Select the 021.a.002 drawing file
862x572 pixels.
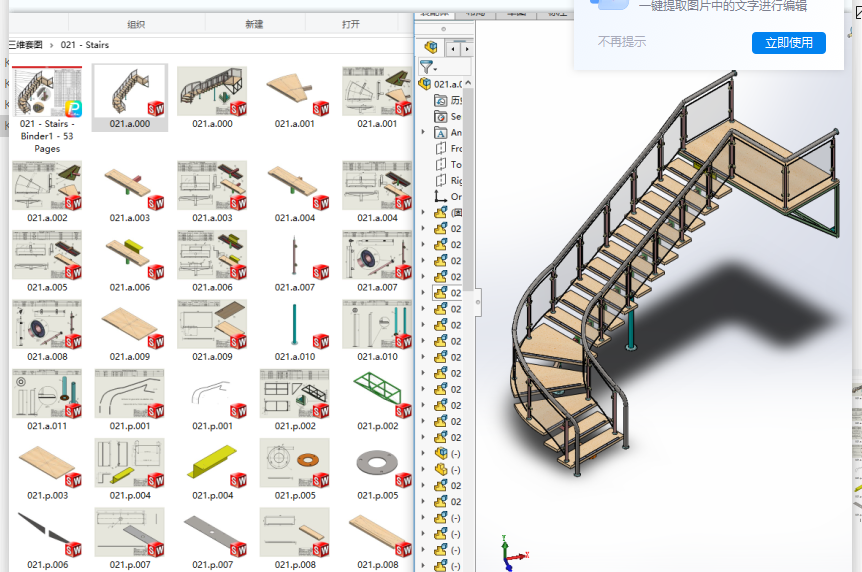point(47,191)
